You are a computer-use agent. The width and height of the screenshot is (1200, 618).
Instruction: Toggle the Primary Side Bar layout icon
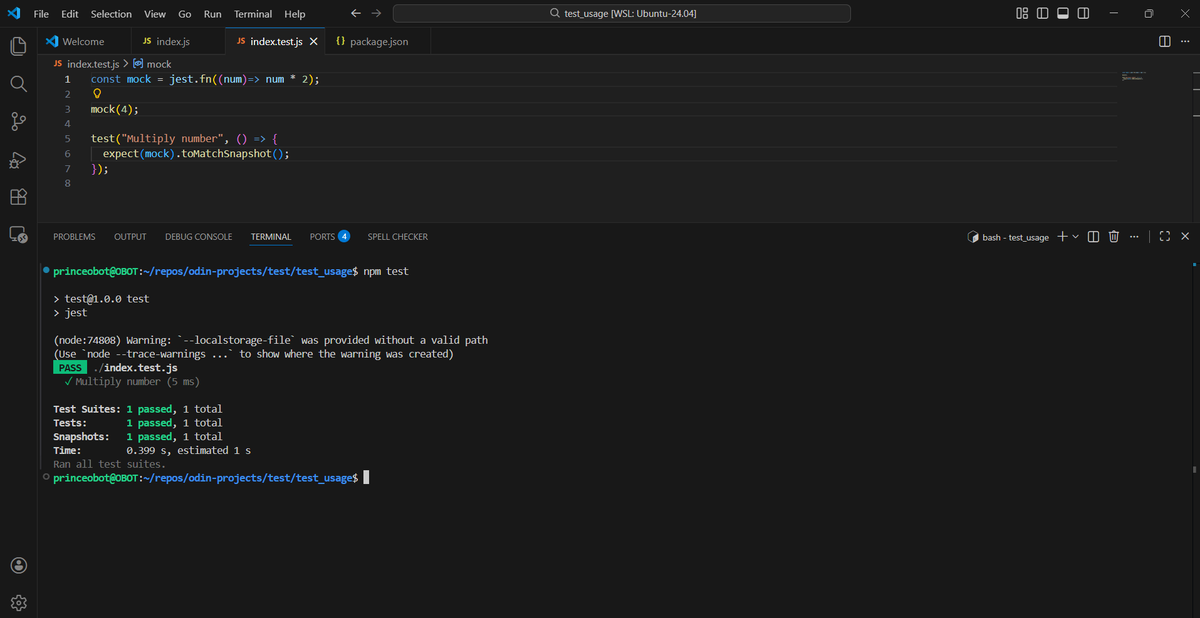[x=1043, y=13]
